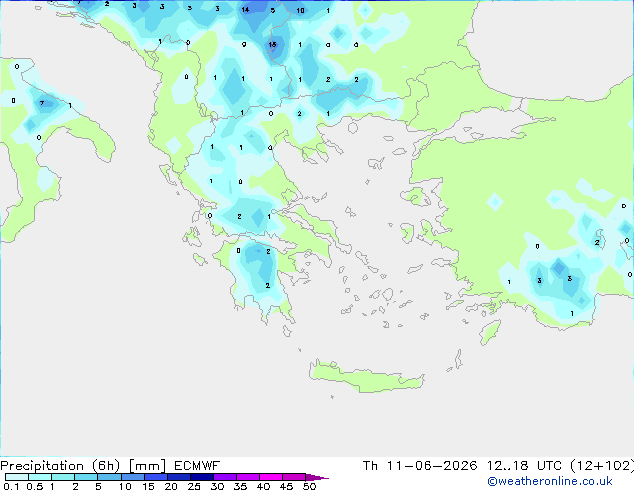Viewport: 634px width, 490px height.
Task: Click the 25–30 mm dark navy legend box
Action: [201, 477]
